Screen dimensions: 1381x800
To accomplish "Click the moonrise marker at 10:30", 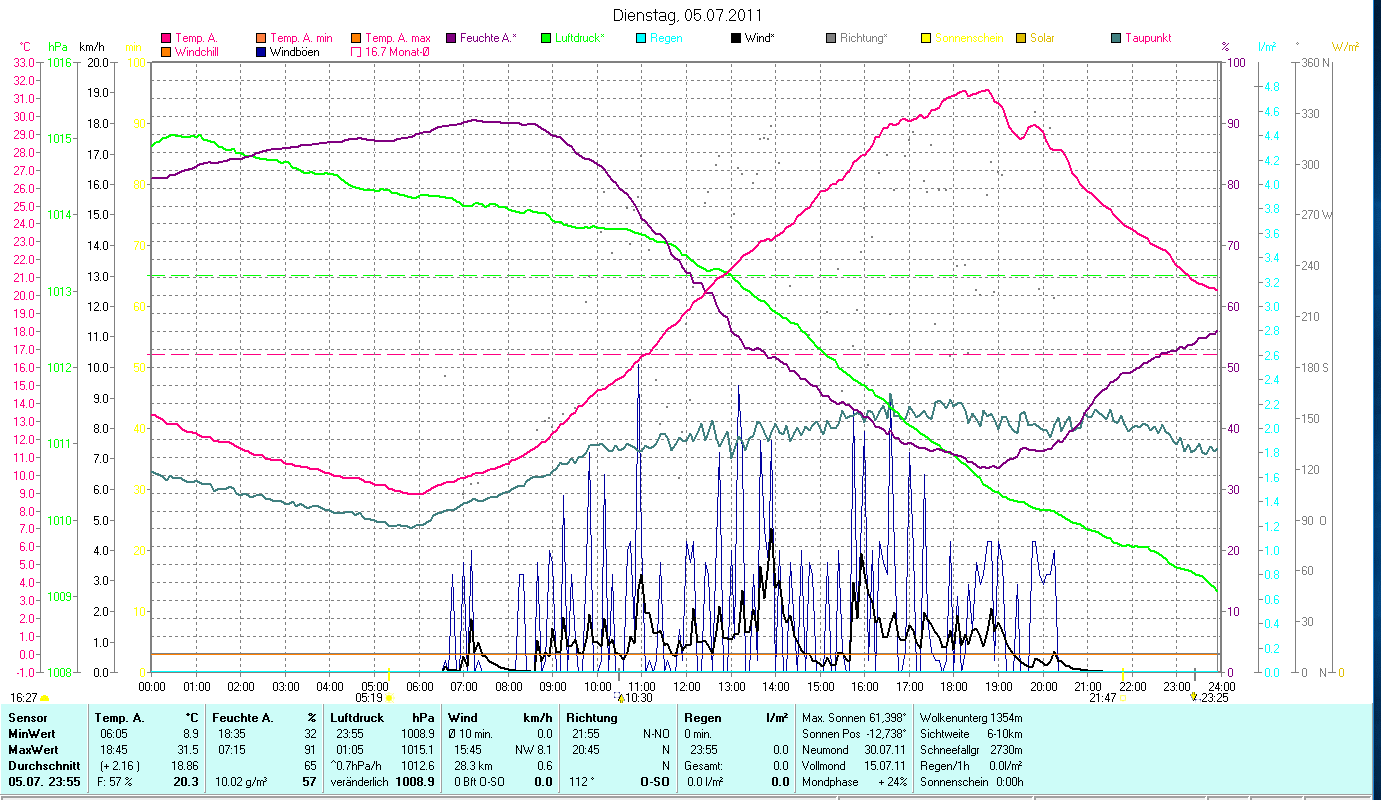I will coord(619,698).
